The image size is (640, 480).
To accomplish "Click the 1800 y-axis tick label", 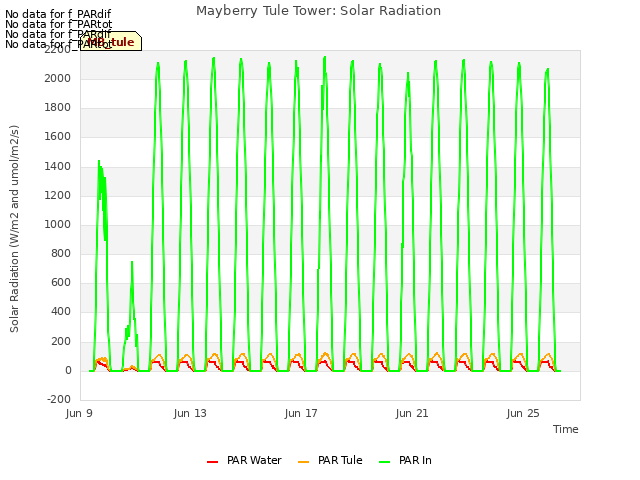I will 58,107.
